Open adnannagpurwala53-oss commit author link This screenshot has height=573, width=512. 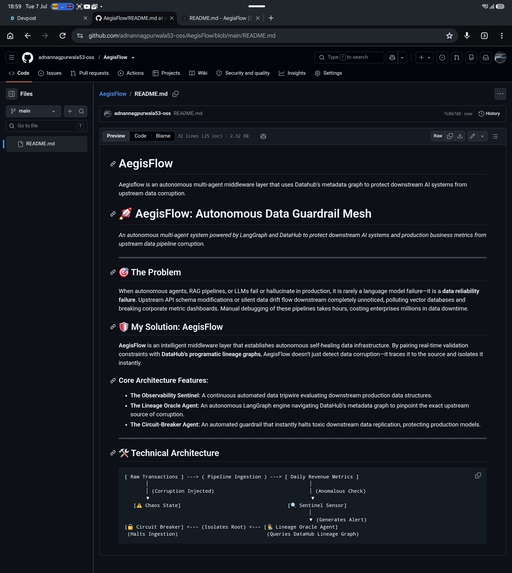(142, 113)
